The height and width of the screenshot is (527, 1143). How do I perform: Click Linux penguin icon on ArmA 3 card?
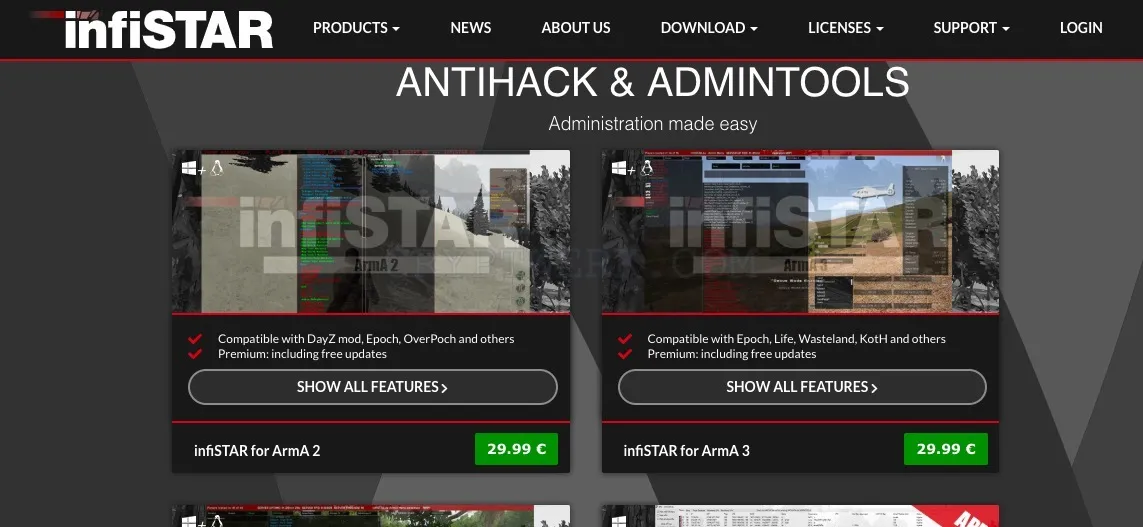coord(646,168)
